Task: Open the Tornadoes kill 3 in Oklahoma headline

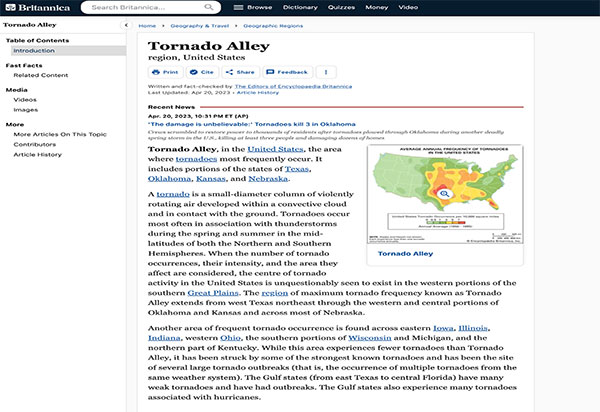Action: pyautogui.click(x=252, y=124)
